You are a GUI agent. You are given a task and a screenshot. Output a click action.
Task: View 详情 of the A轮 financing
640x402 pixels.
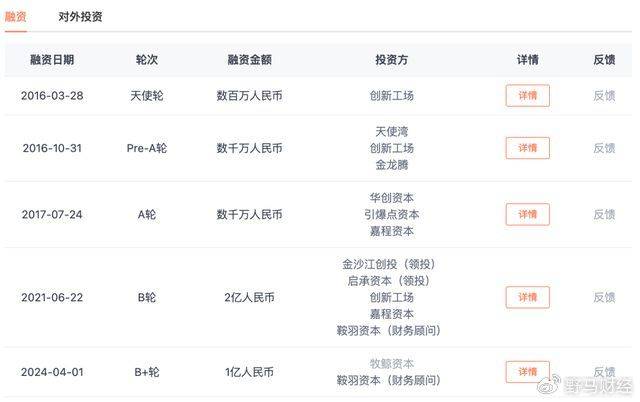click(x=527, y=214)
